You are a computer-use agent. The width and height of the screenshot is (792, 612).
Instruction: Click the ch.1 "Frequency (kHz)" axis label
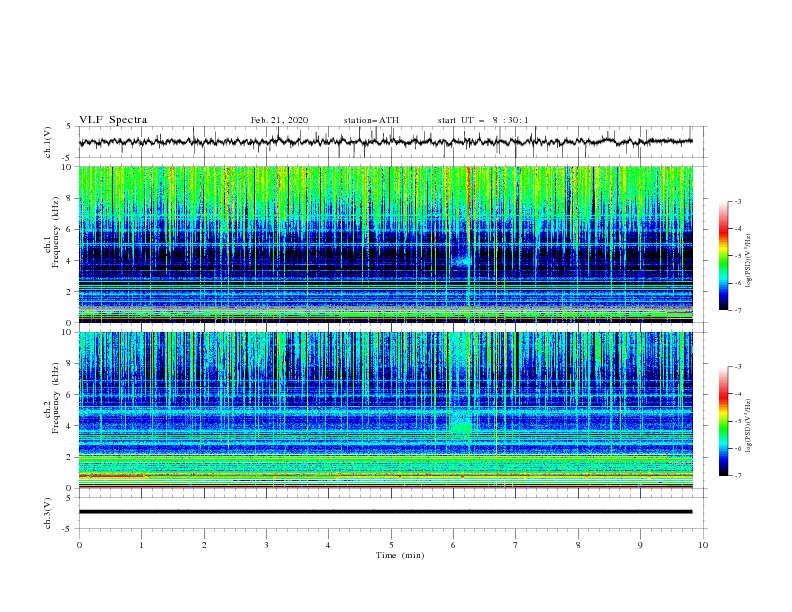pos(55,233)
